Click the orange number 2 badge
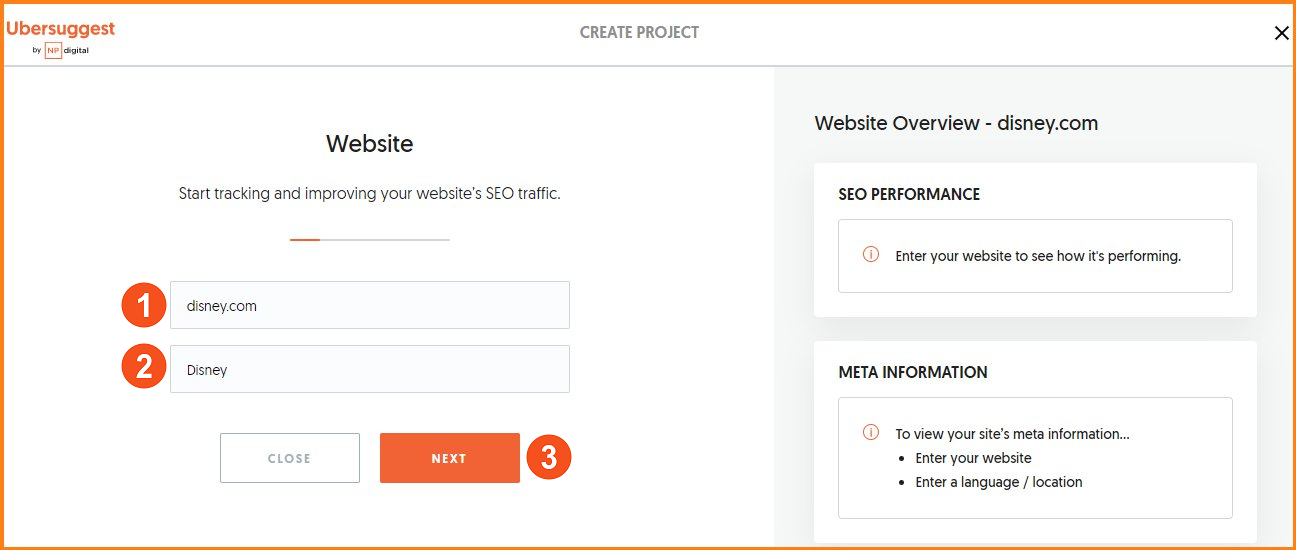 coord(143,369)
